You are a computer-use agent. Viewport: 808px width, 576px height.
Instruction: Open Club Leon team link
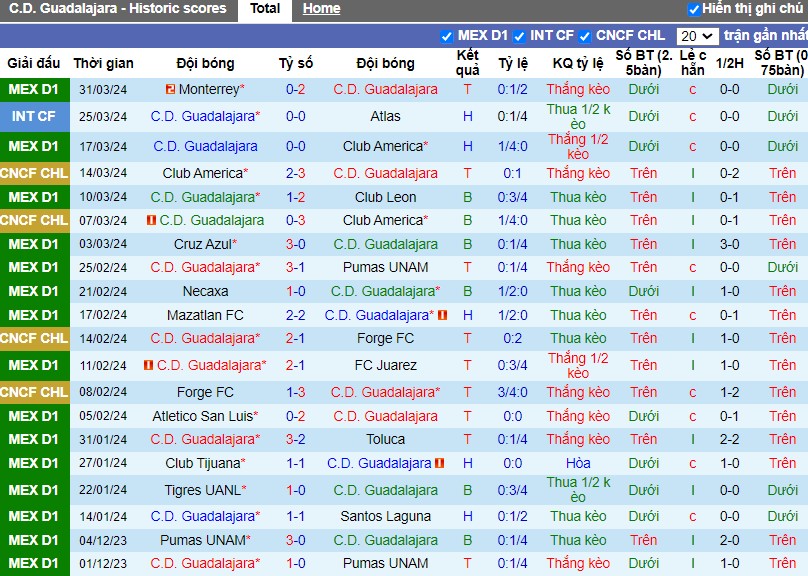tap(385, 197)
